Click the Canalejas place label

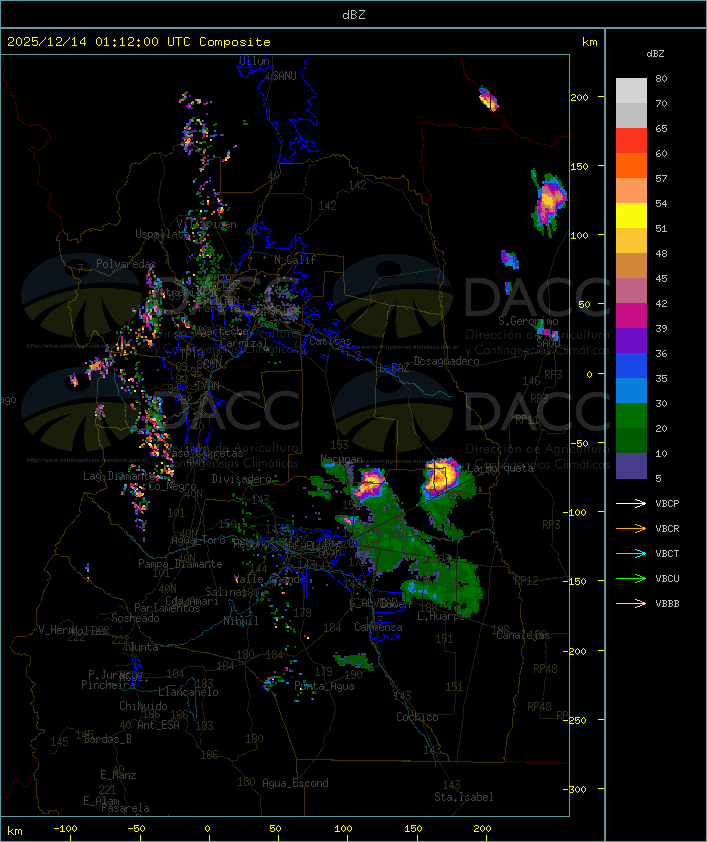(x=523, y=636)
